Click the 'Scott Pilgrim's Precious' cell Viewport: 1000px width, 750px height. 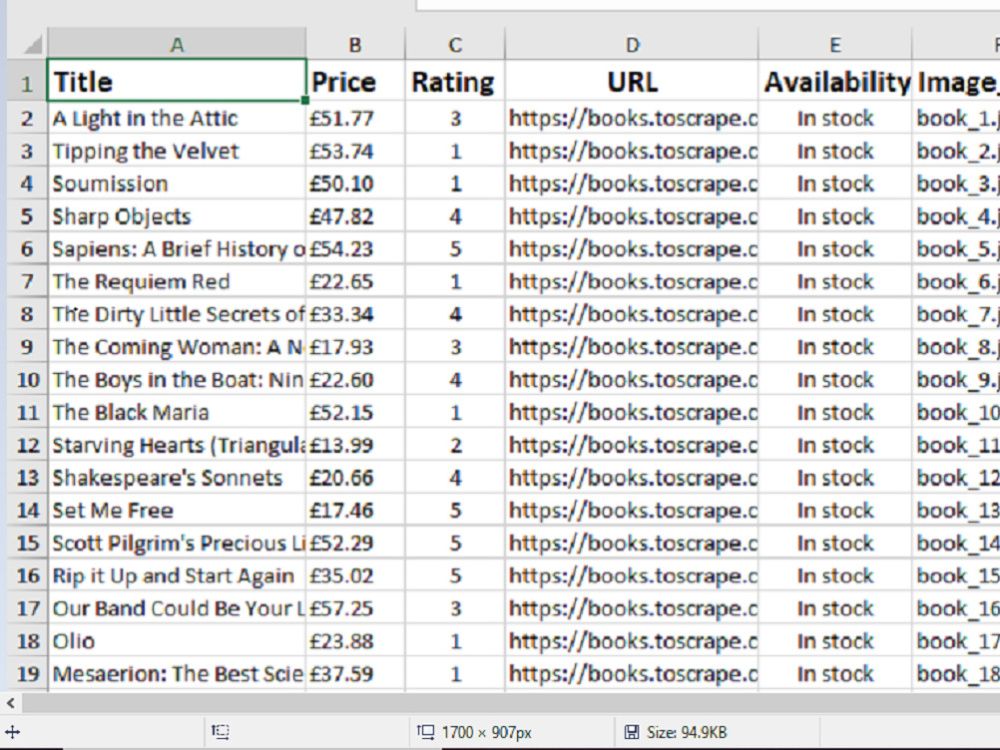(177, 543)
